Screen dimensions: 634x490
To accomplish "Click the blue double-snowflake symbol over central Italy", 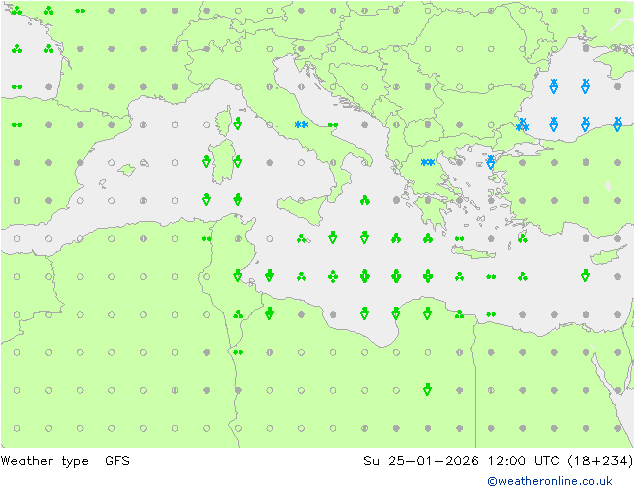I will [301, 125].
